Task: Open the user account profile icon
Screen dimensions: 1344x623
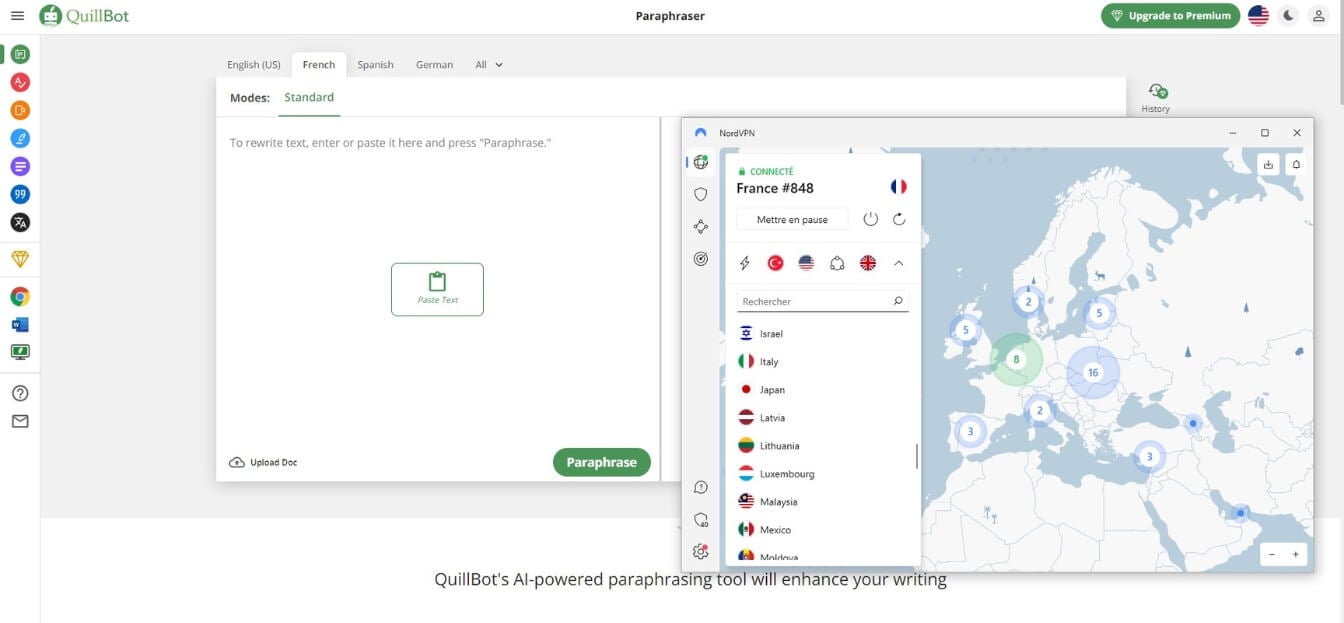Action: pyautogui.click(x=1318, y=15)
